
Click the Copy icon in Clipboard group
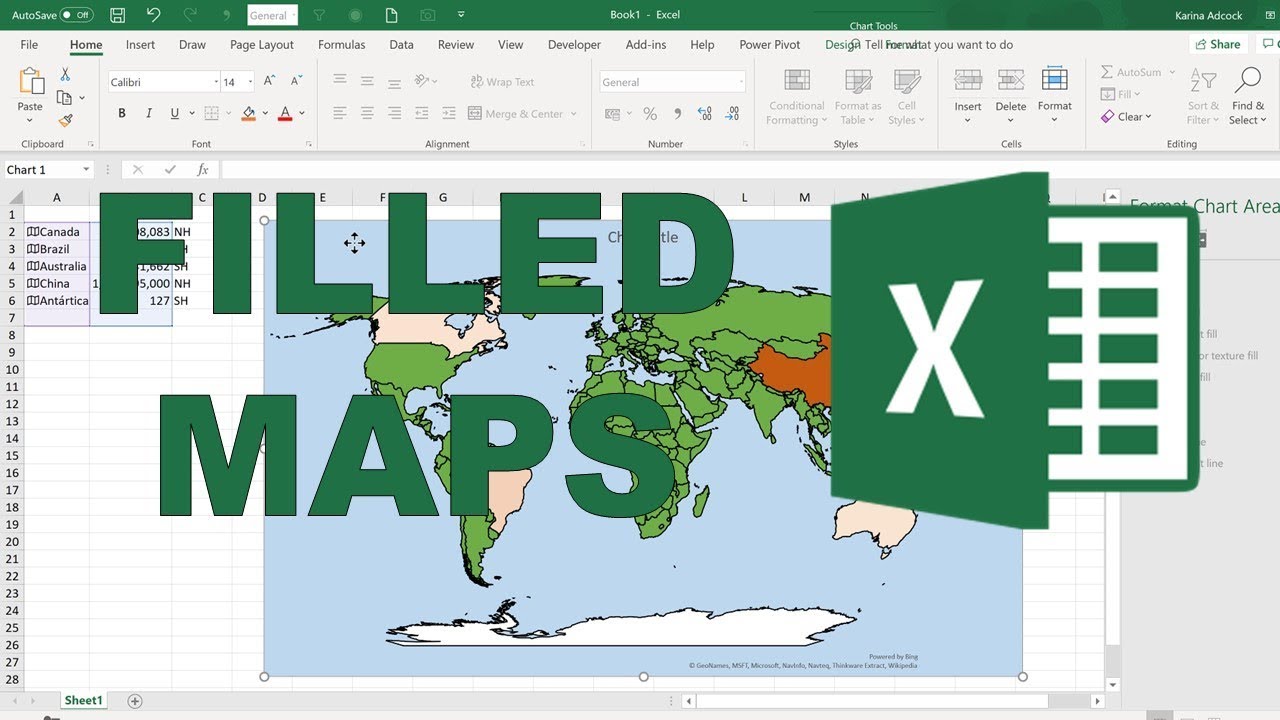coord(65,97)
